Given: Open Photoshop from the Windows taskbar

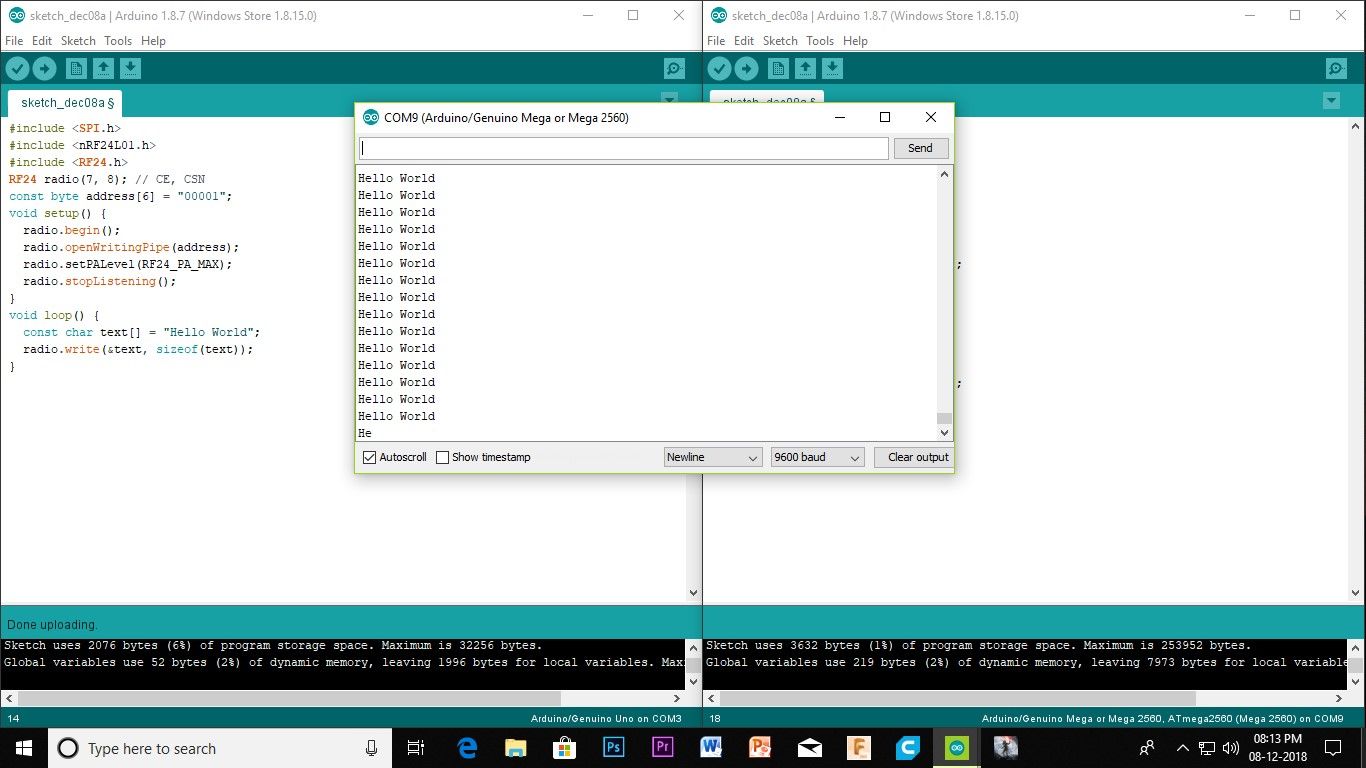Looking at the screenshot, I should (x=614, y=747).
